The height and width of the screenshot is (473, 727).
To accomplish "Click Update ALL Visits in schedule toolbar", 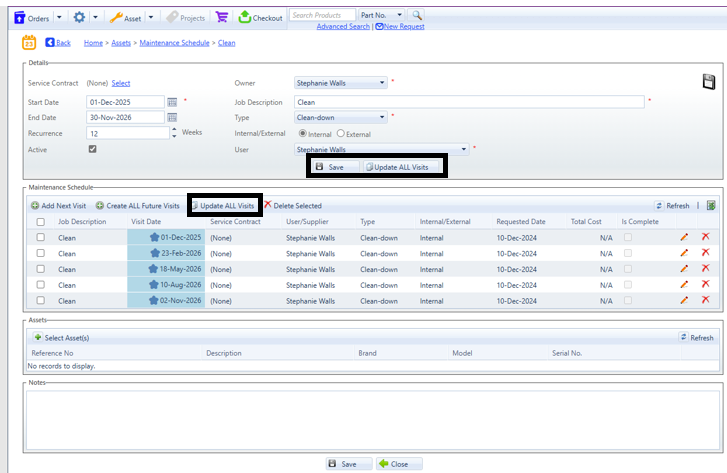I will point(225,205).
